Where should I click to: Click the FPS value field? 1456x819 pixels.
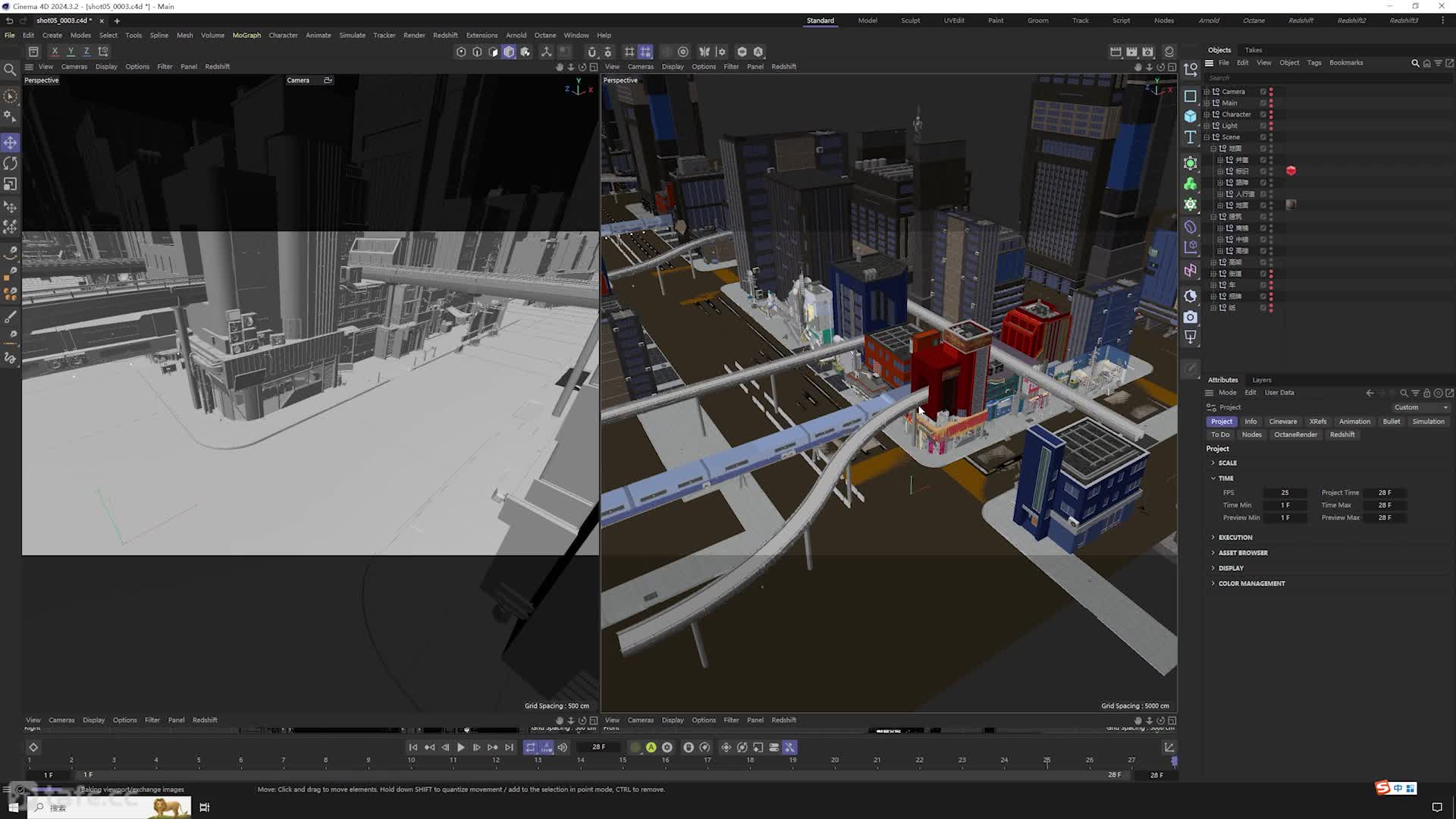click(x=1285, y=493)
